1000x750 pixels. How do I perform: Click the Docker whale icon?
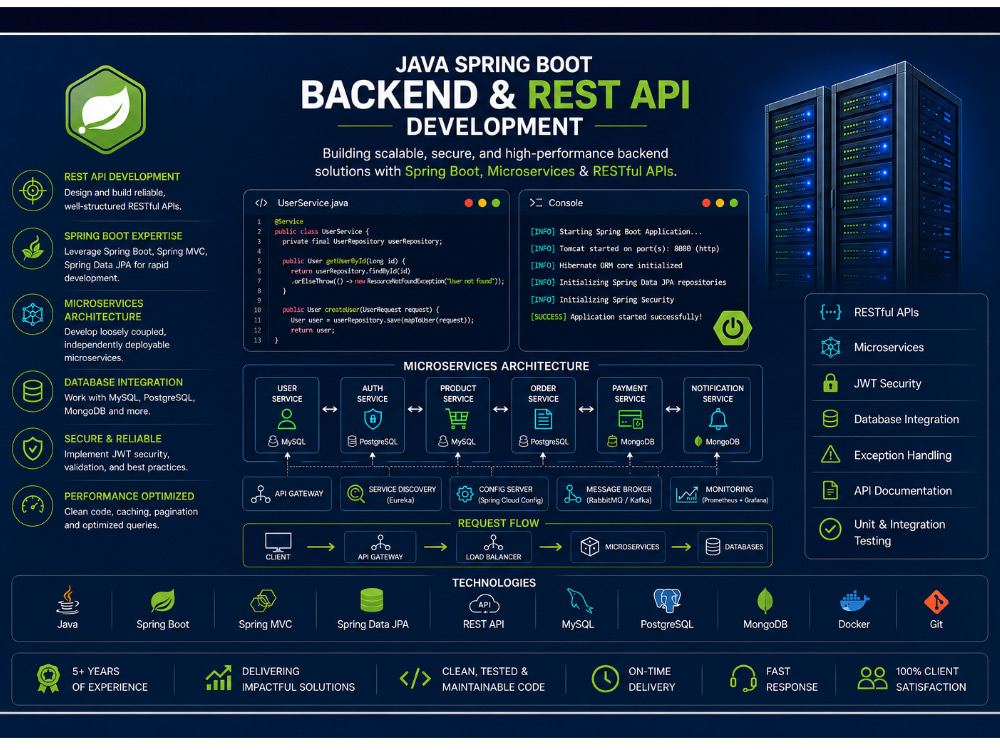(x=854, y=601)
